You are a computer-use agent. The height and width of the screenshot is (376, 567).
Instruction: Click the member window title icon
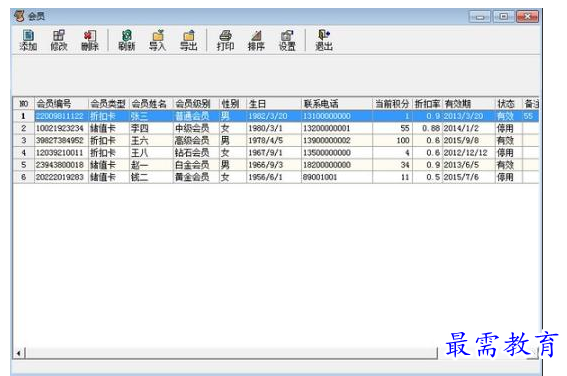pyautogui.click(x=19, y=16)
